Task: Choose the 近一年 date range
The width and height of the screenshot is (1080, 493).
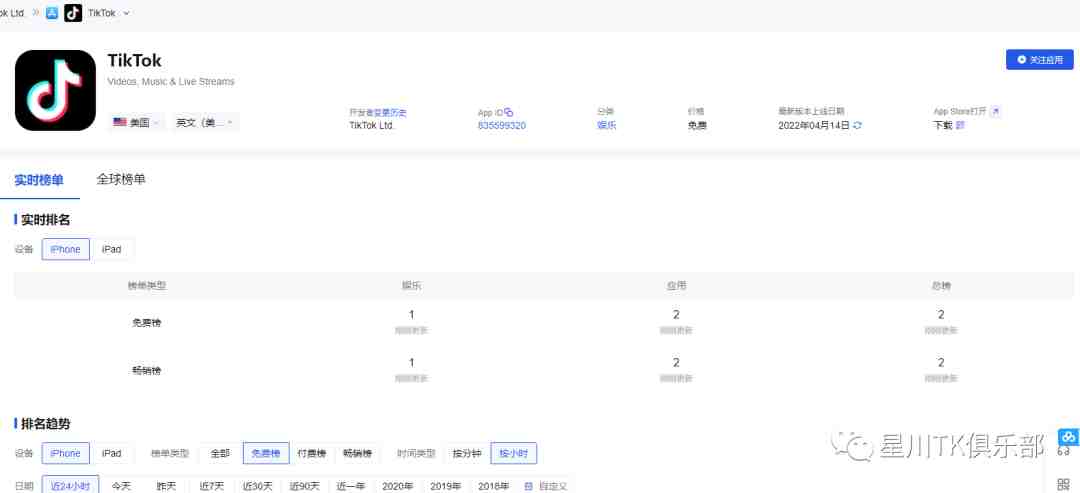Action: (x=351, y=486)
